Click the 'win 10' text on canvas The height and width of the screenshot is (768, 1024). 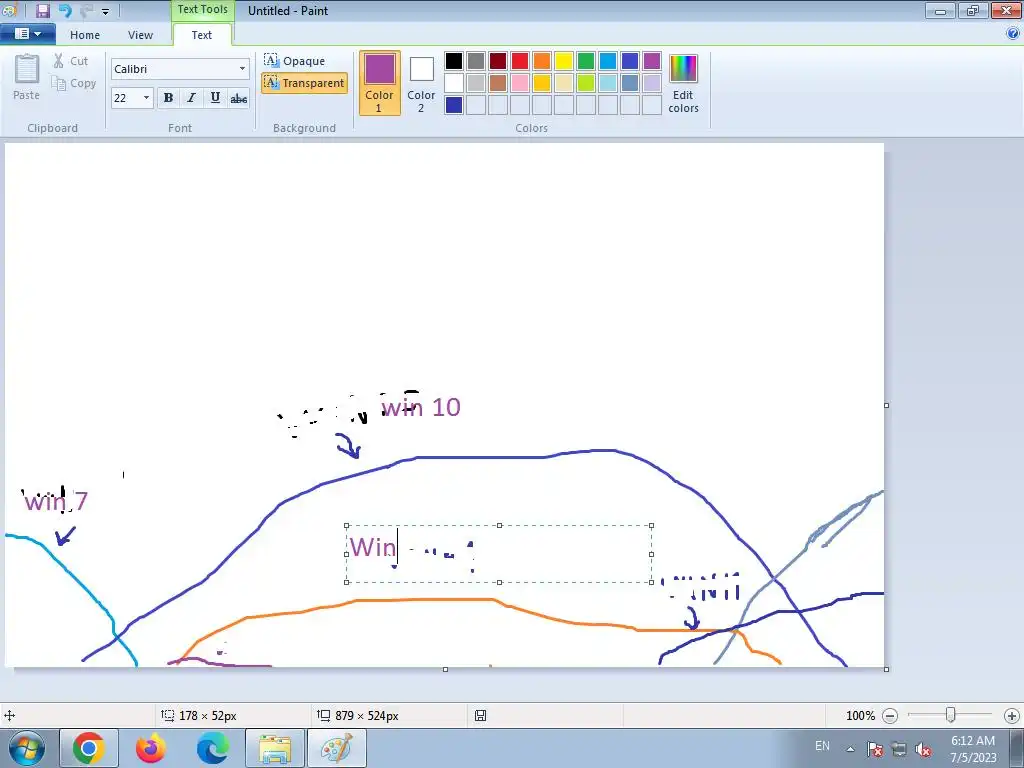tap(421, 408)
